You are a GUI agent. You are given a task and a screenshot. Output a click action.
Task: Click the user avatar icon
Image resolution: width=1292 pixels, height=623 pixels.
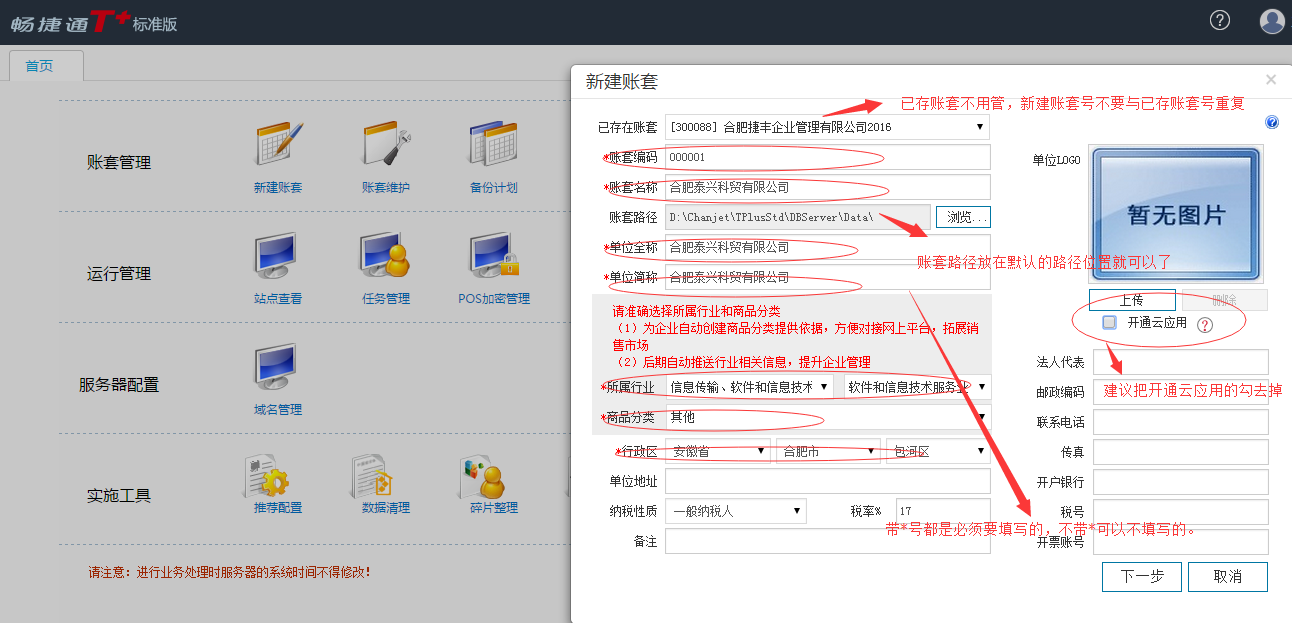[1271, 21]
